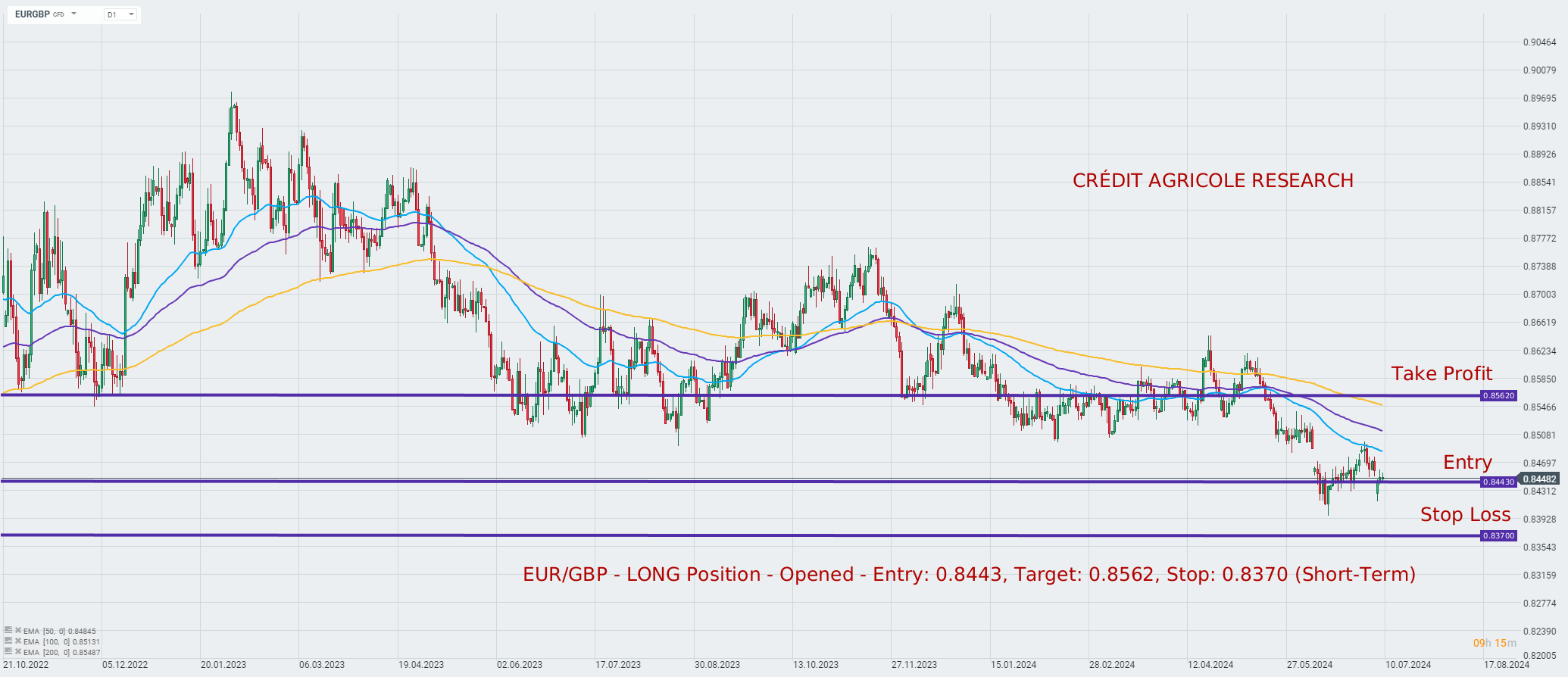
Task: Click the candle countdown timer 09h 15m
Action: coord(1495,643)
